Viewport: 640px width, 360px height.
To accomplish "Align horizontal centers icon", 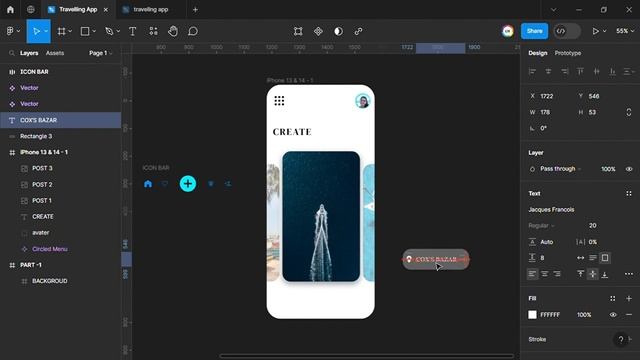I will coord(548,71).
